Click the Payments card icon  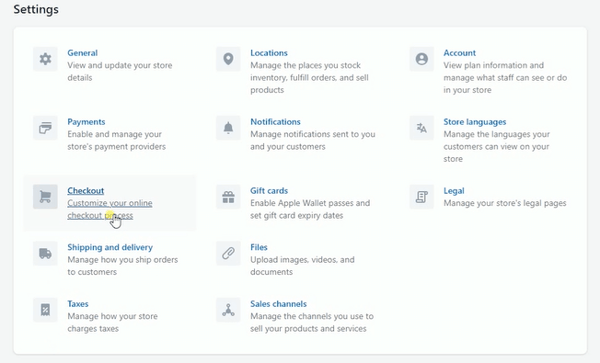click(45, 128)
